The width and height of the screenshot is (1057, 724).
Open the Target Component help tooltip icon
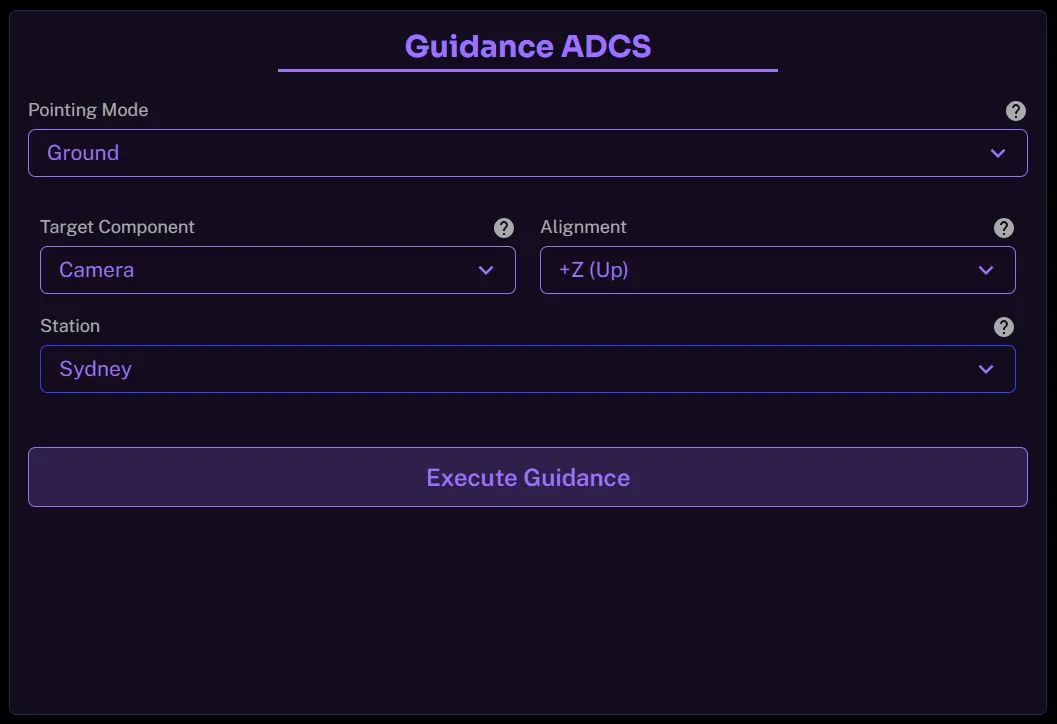pyautogui.click(x=504, y=228)
